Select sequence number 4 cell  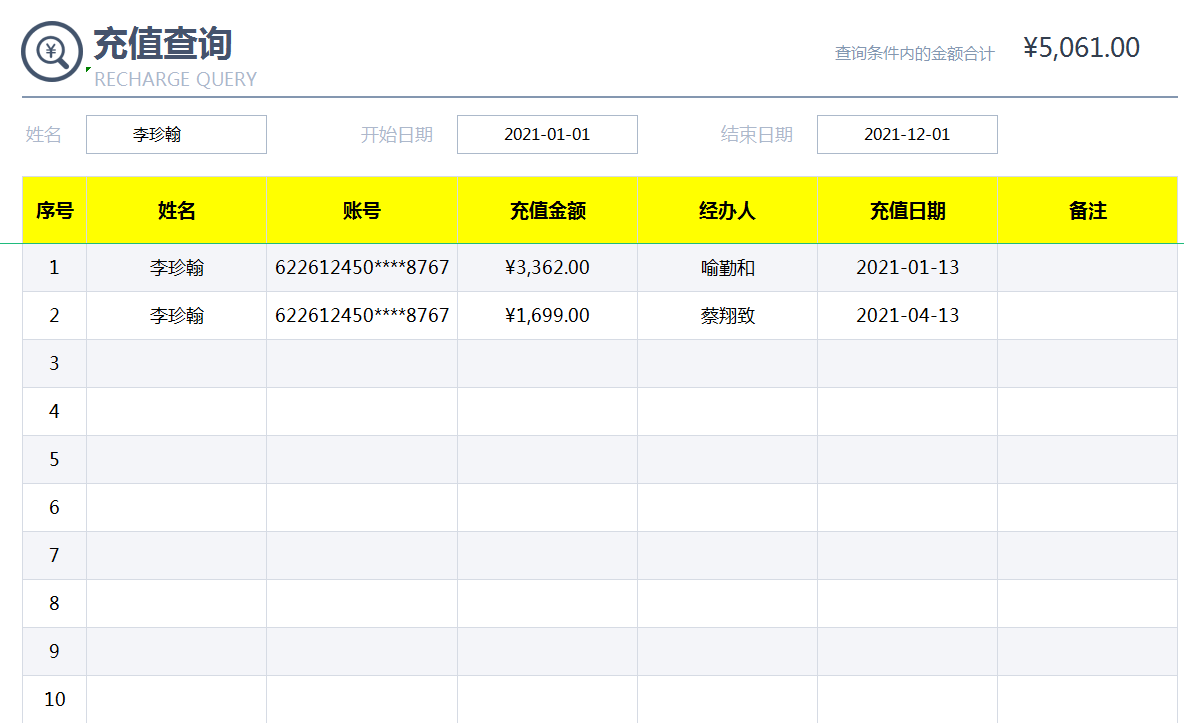(54, 411)
